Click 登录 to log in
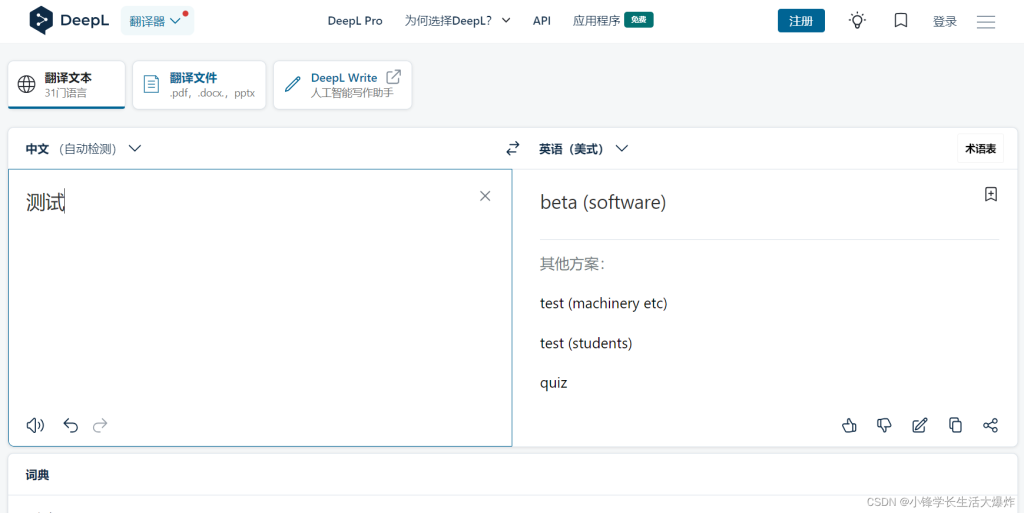Image resolution: width=1024 pixels, height=513 pixels. (944, 22)
